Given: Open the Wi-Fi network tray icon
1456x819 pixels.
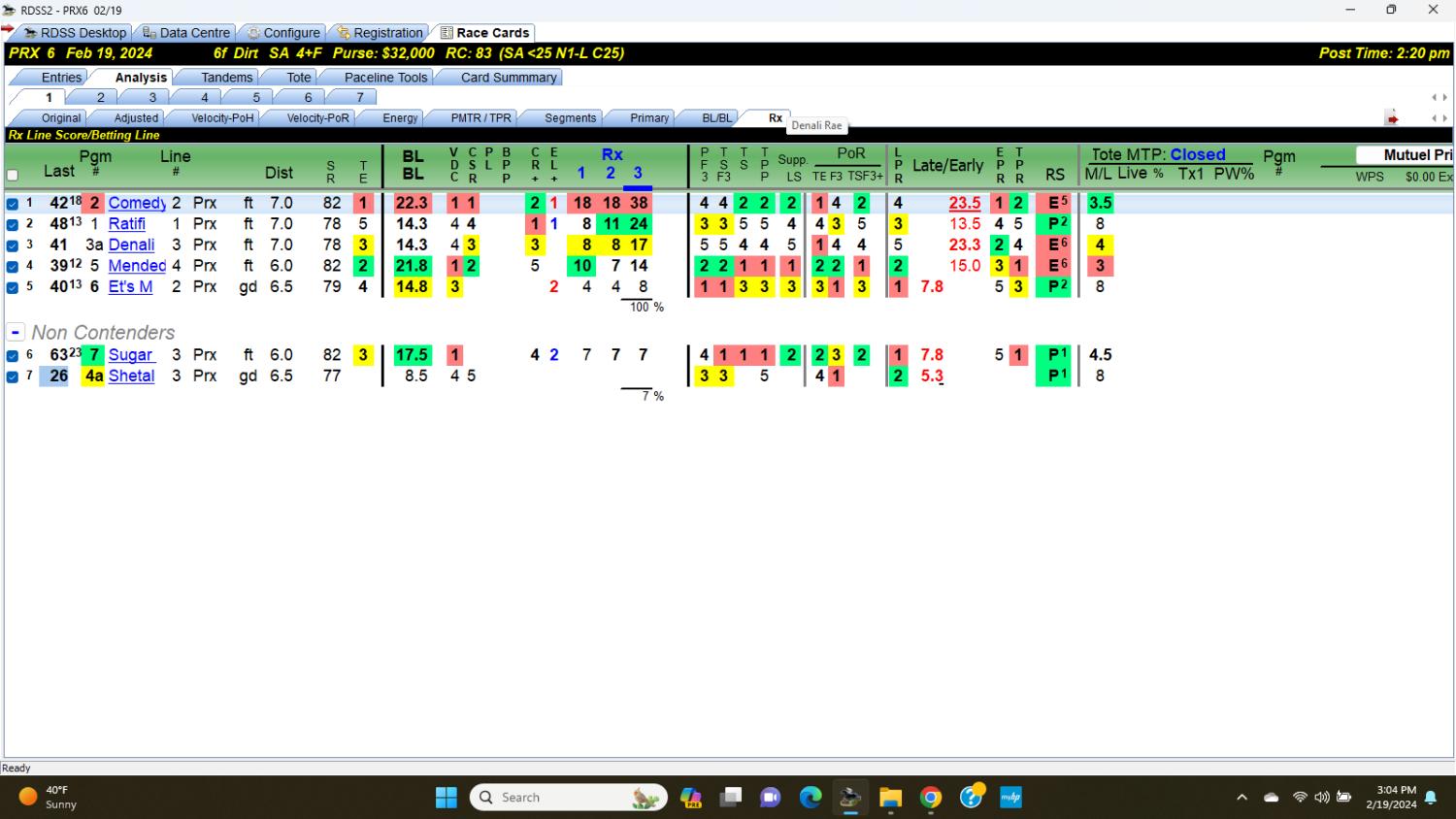Looking at the screenshot, I should point(1300,798).
